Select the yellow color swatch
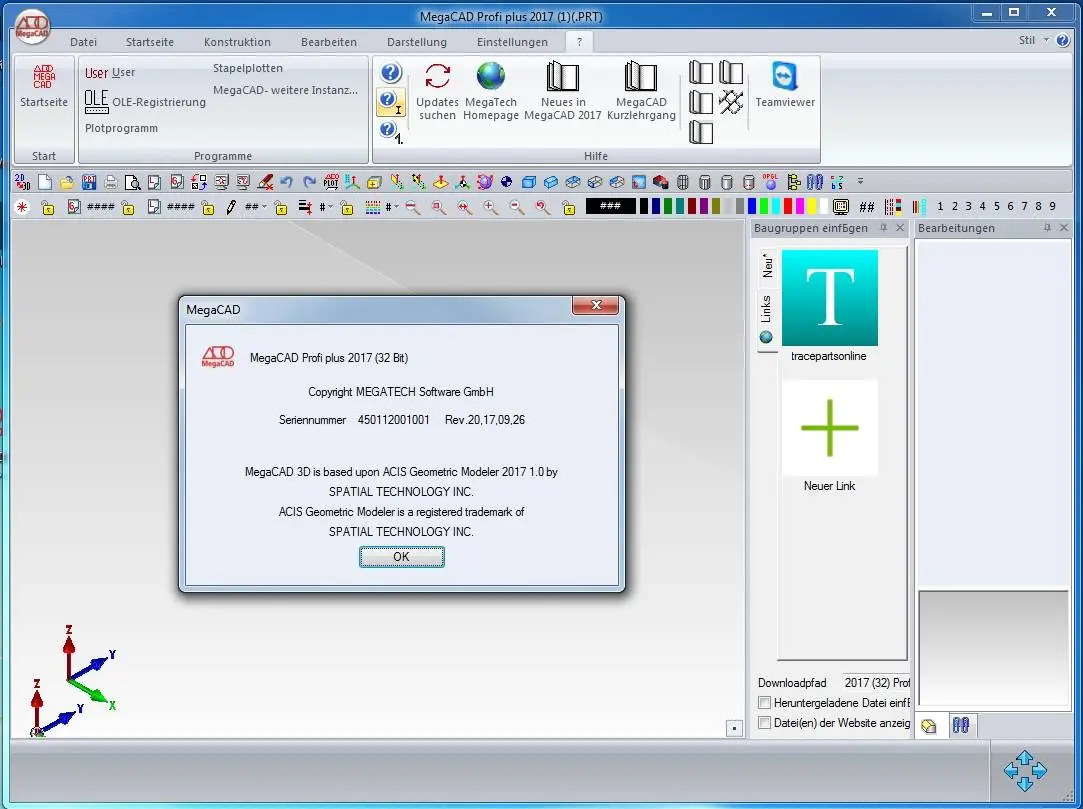The height and width of the screenshot is (809, 1083). [x=812, y=206]
